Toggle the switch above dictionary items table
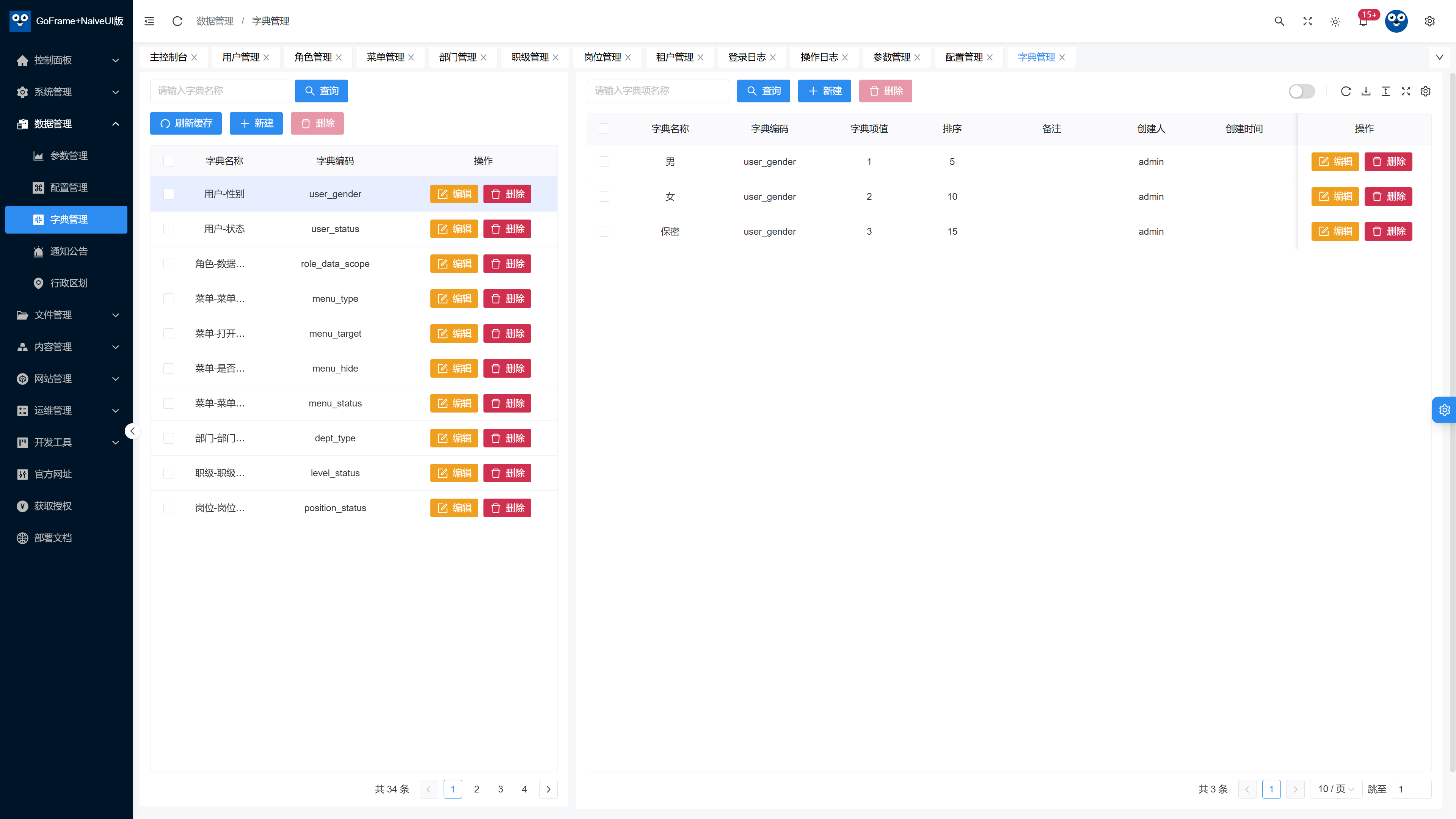 click(1302, 91)
